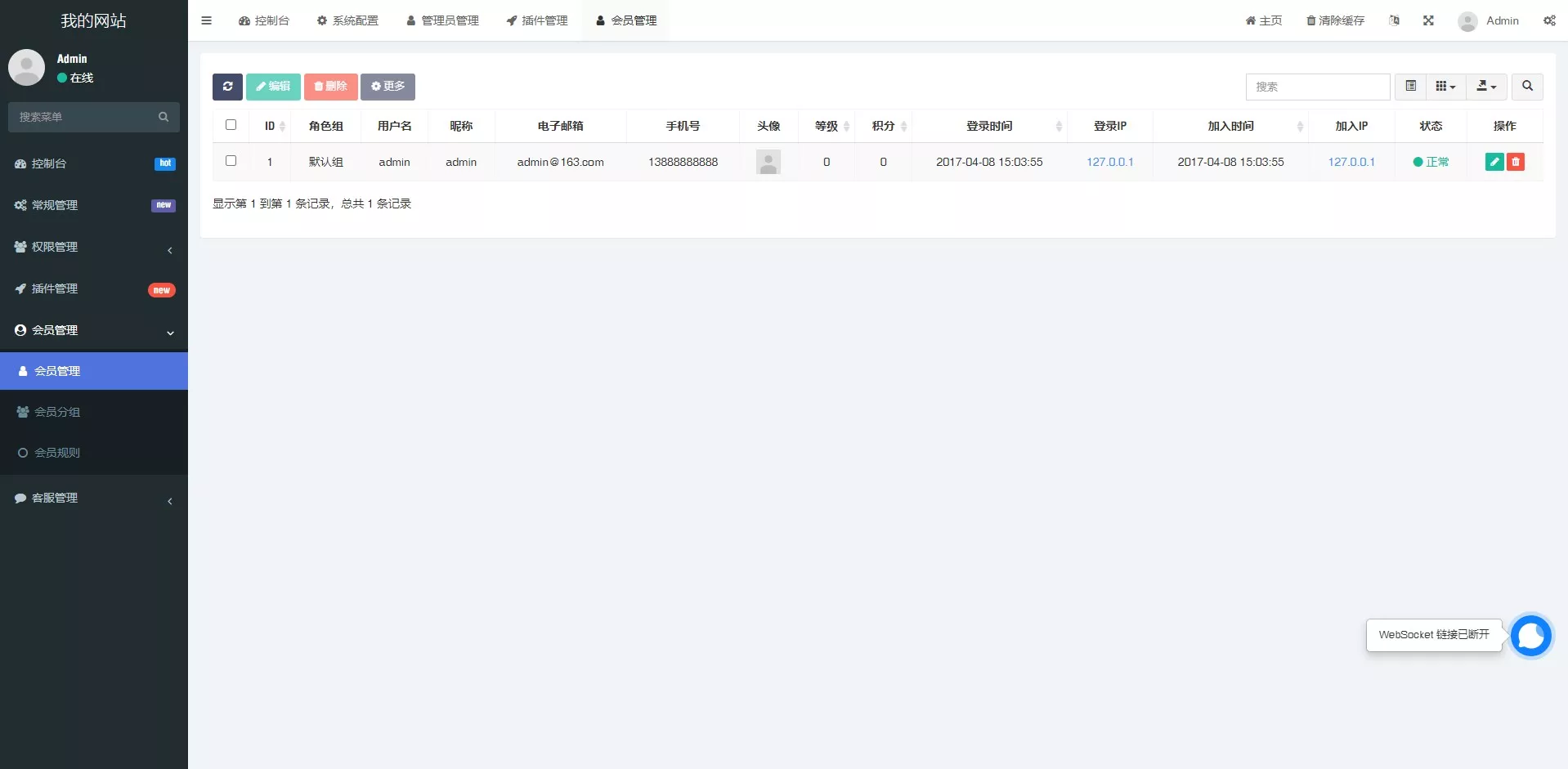
Task: Open settings gears icon at top right
Action: [x=1549, y=20]
